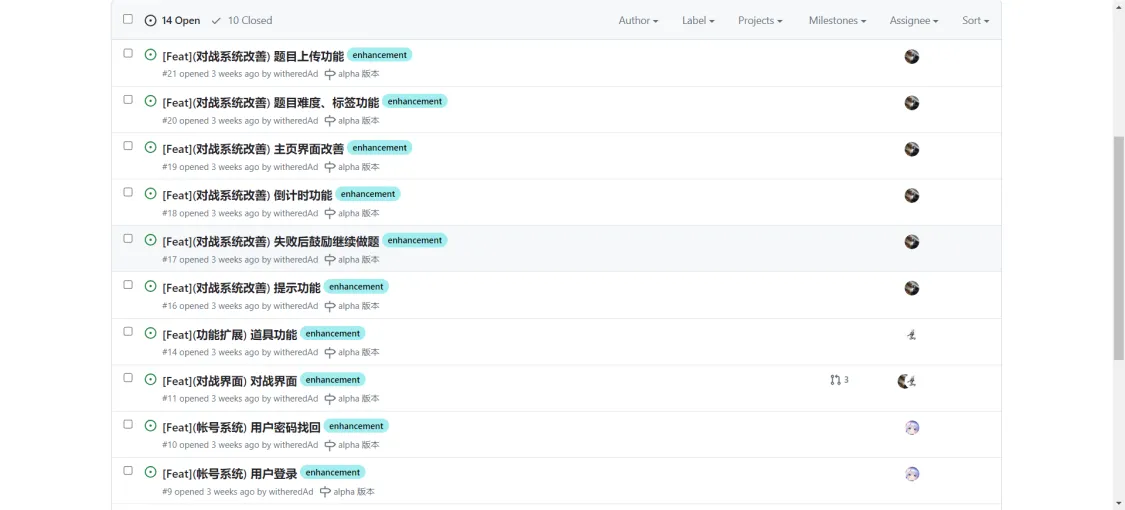
Task: Check the box for issue #9
Action: [x=128, y=471]
